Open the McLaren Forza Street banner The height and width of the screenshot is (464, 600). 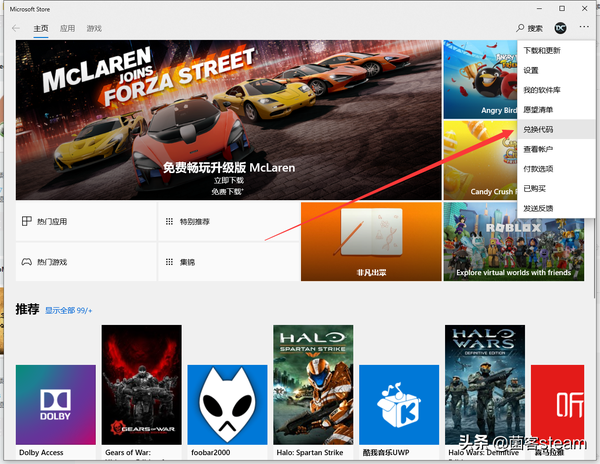228,120
